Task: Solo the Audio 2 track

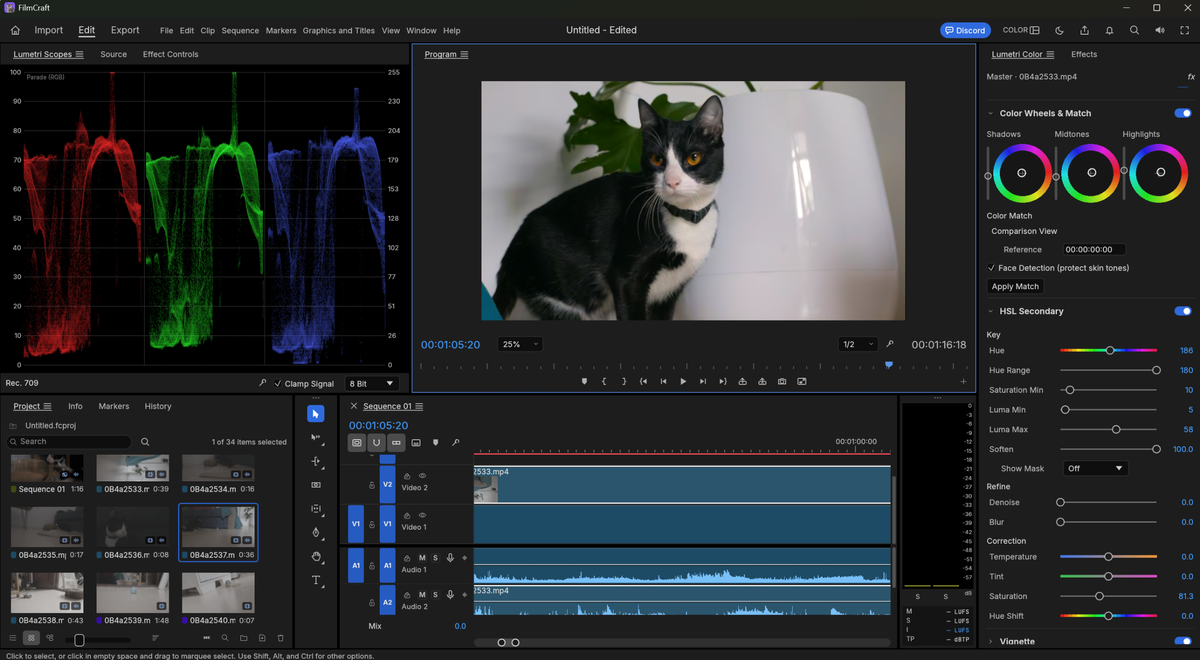Action: click(x=435, y=595)
